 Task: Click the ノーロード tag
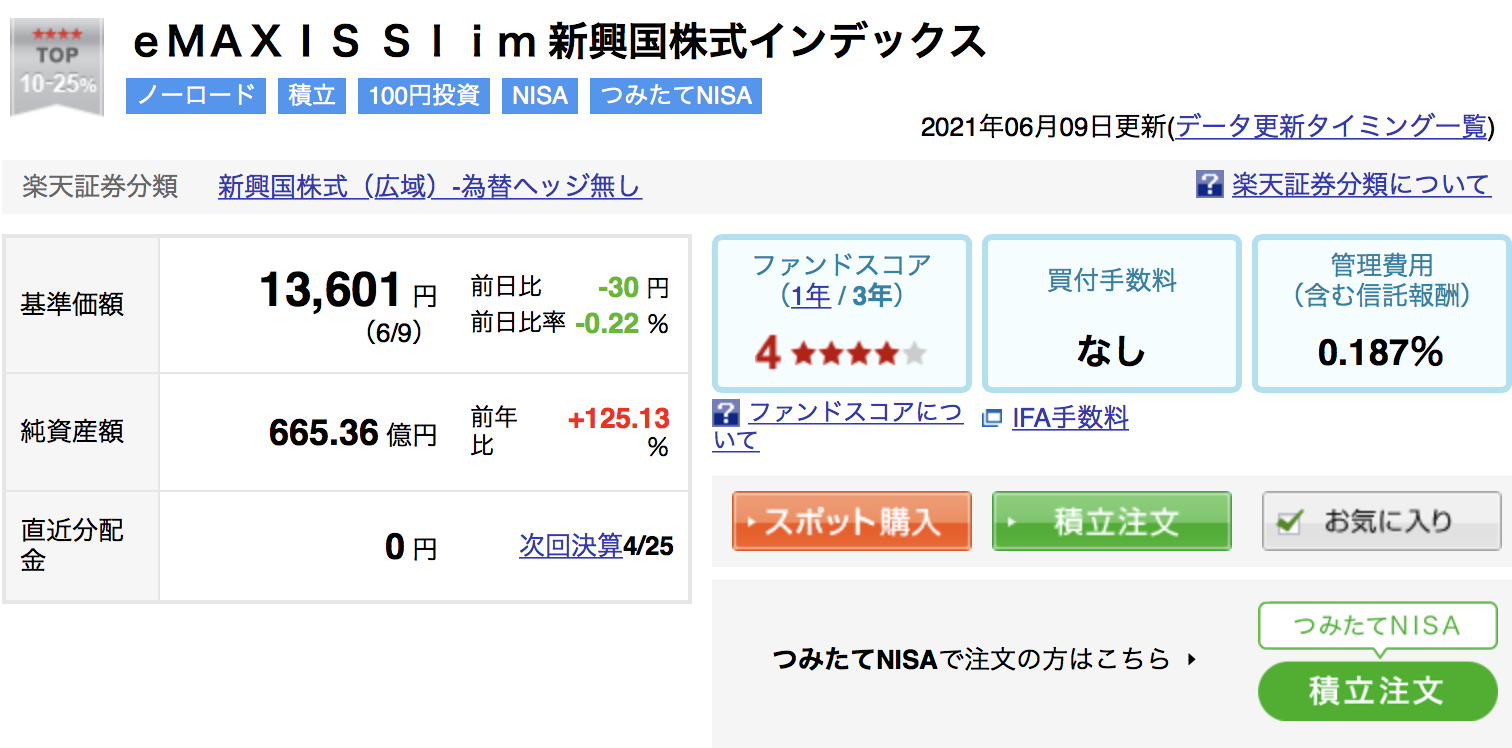(196, 96)
